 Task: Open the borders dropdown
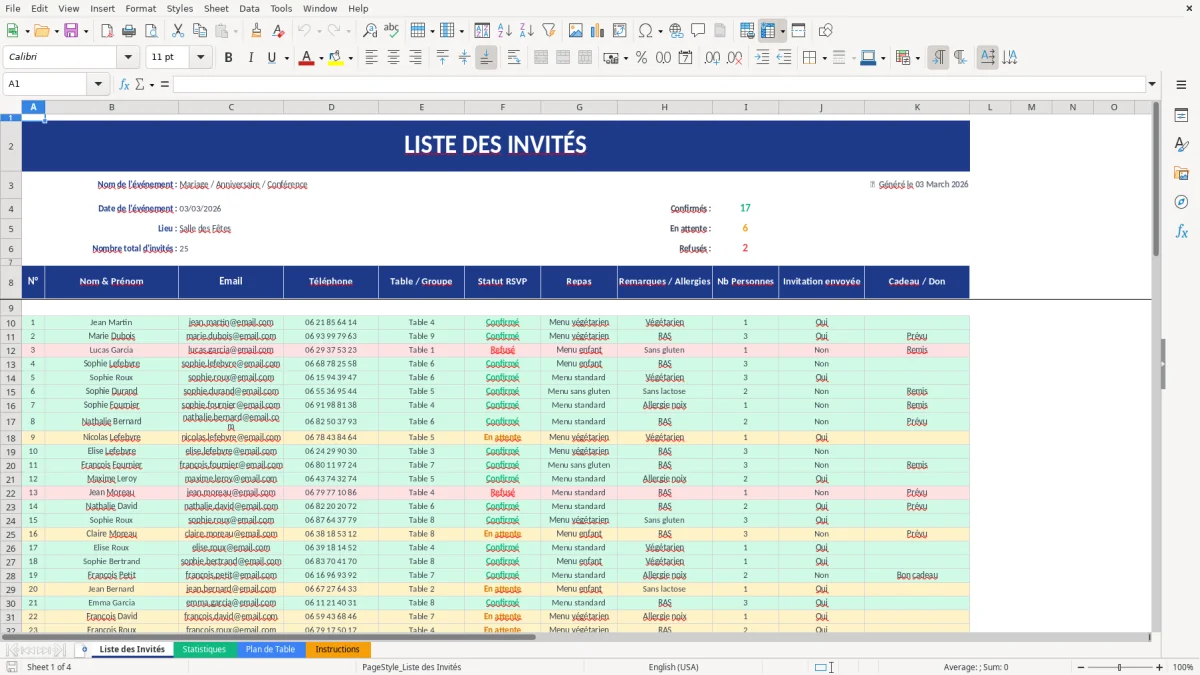point(823,57)
